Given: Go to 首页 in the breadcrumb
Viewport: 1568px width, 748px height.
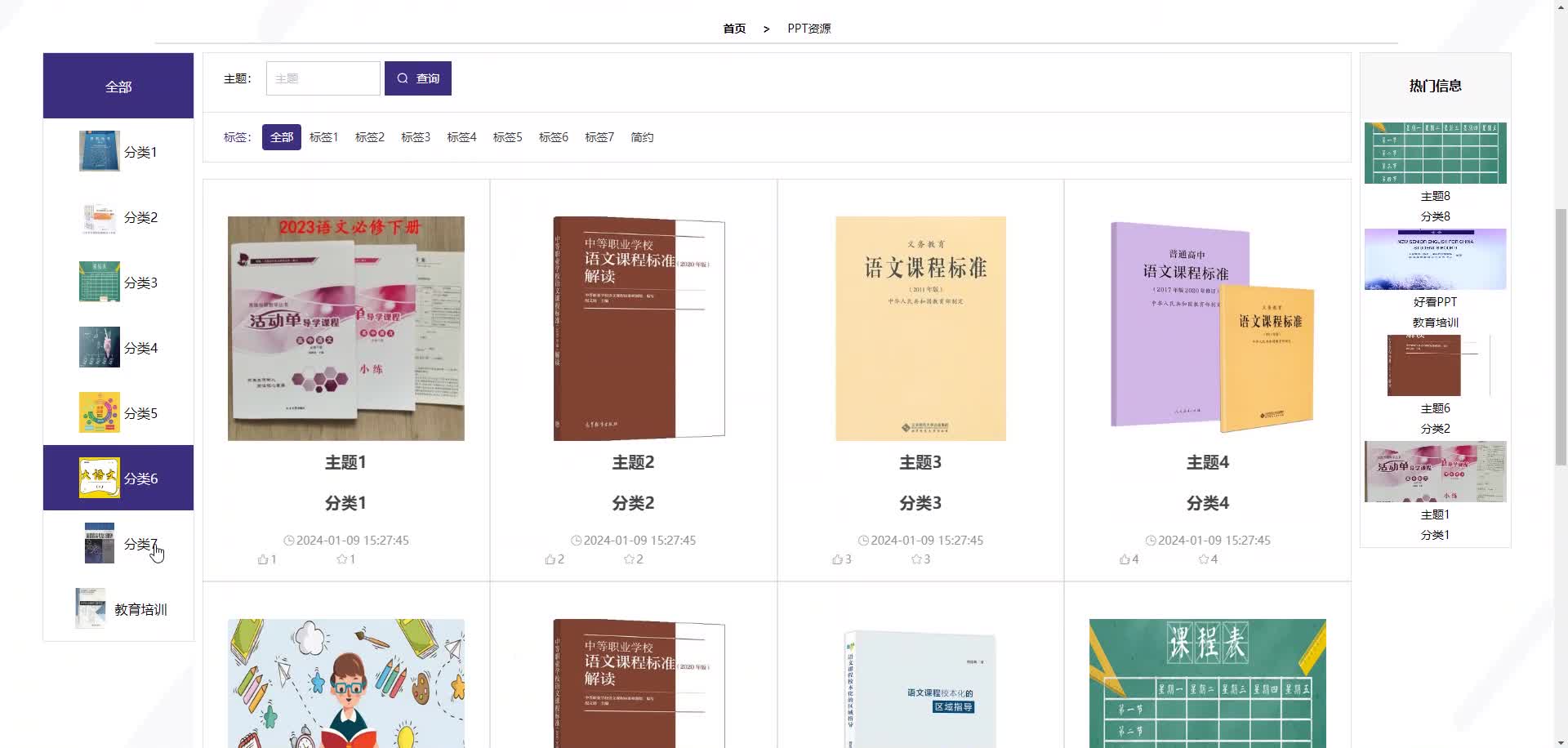Looking at the screenshot, I should coord(734,29).
